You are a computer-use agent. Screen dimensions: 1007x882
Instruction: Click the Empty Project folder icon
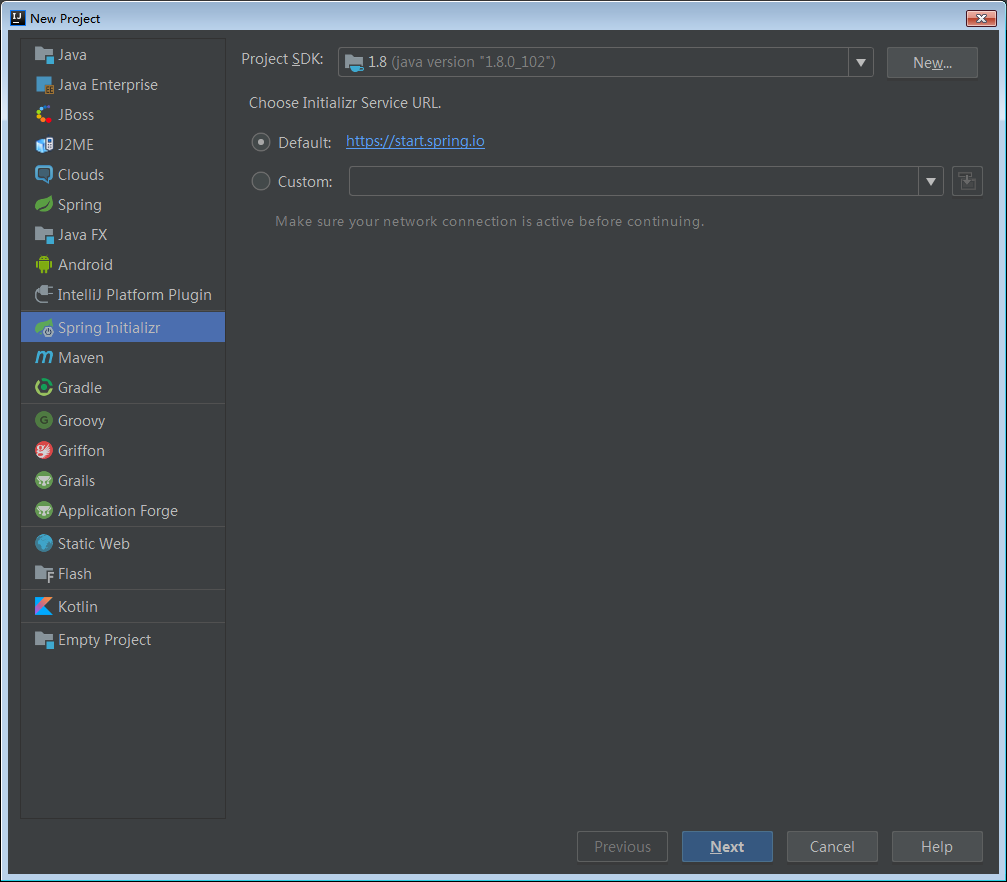coord(44,640)
